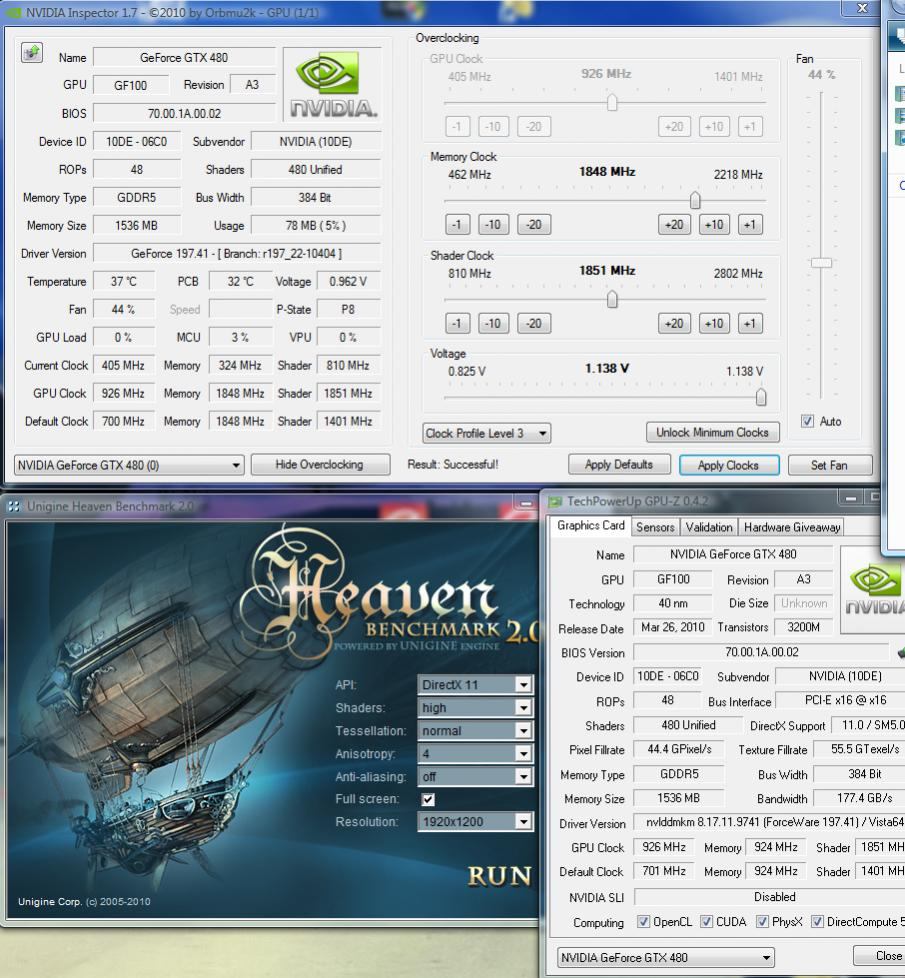Switch to the Hardware Giveaway tab
This screenshot has height=978, width=905.
tap(791, 527)
